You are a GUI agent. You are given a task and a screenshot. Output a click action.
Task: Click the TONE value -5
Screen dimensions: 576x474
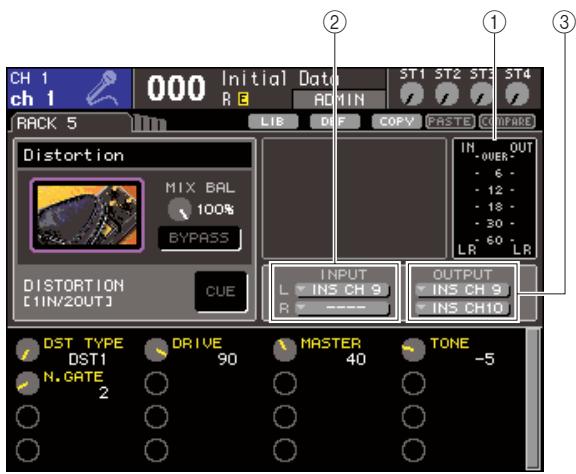485,359
